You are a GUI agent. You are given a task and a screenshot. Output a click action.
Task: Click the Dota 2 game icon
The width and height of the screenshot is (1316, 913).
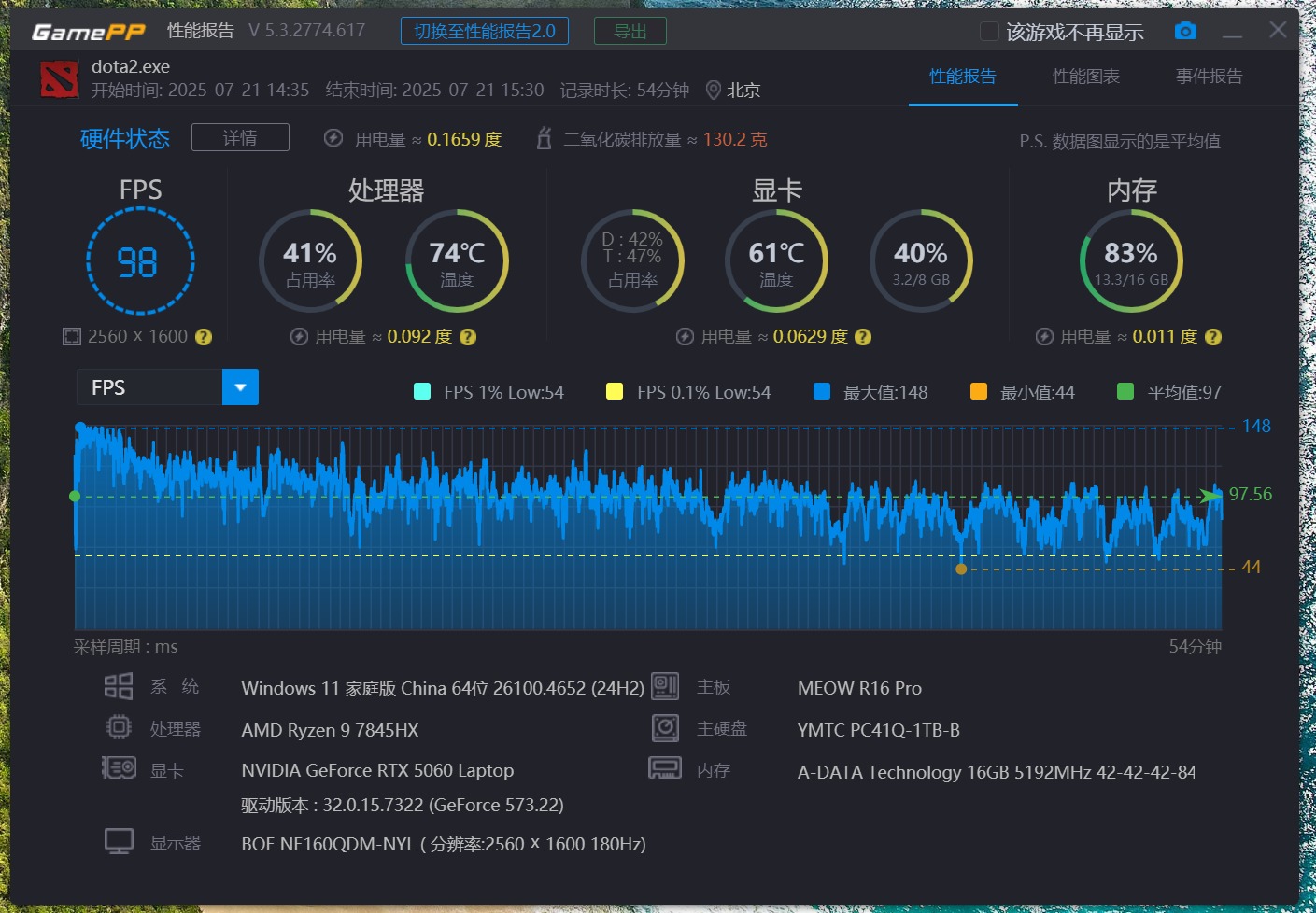tap(59, 78)
